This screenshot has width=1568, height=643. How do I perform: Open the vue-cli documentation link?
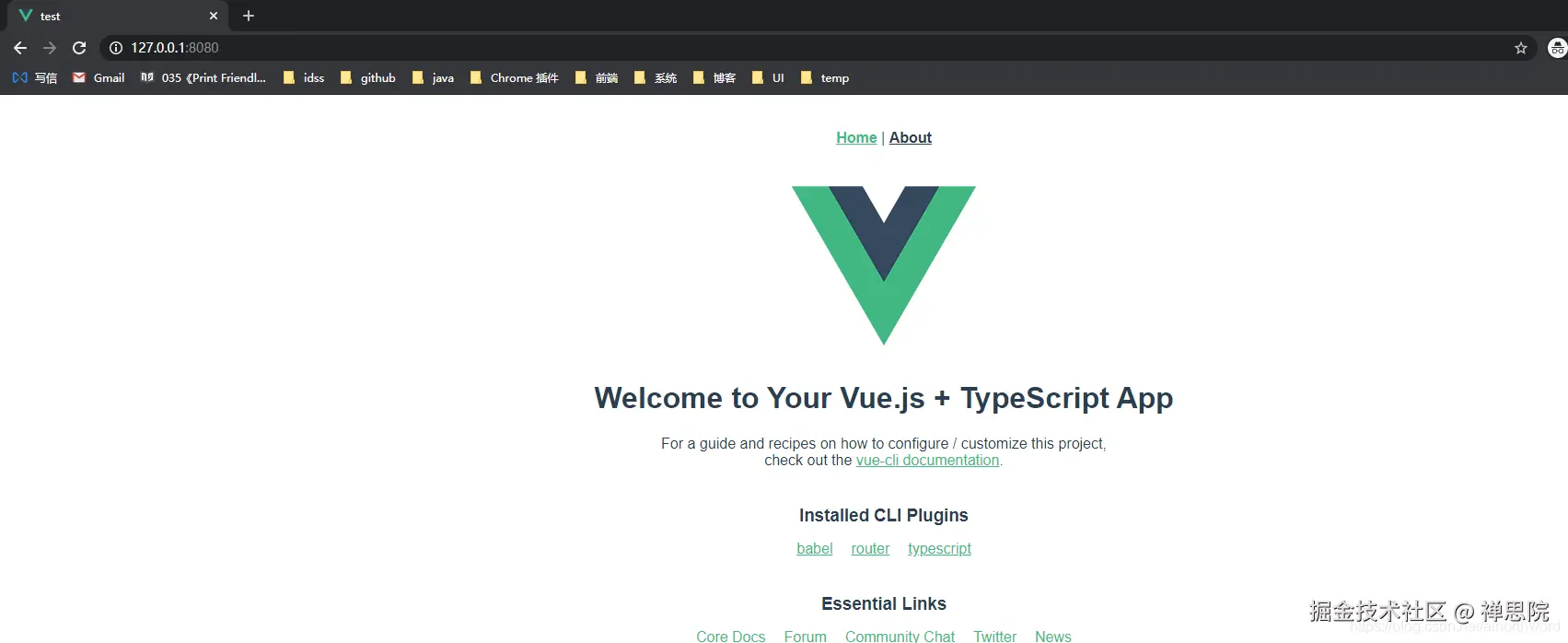pos(927,461)
